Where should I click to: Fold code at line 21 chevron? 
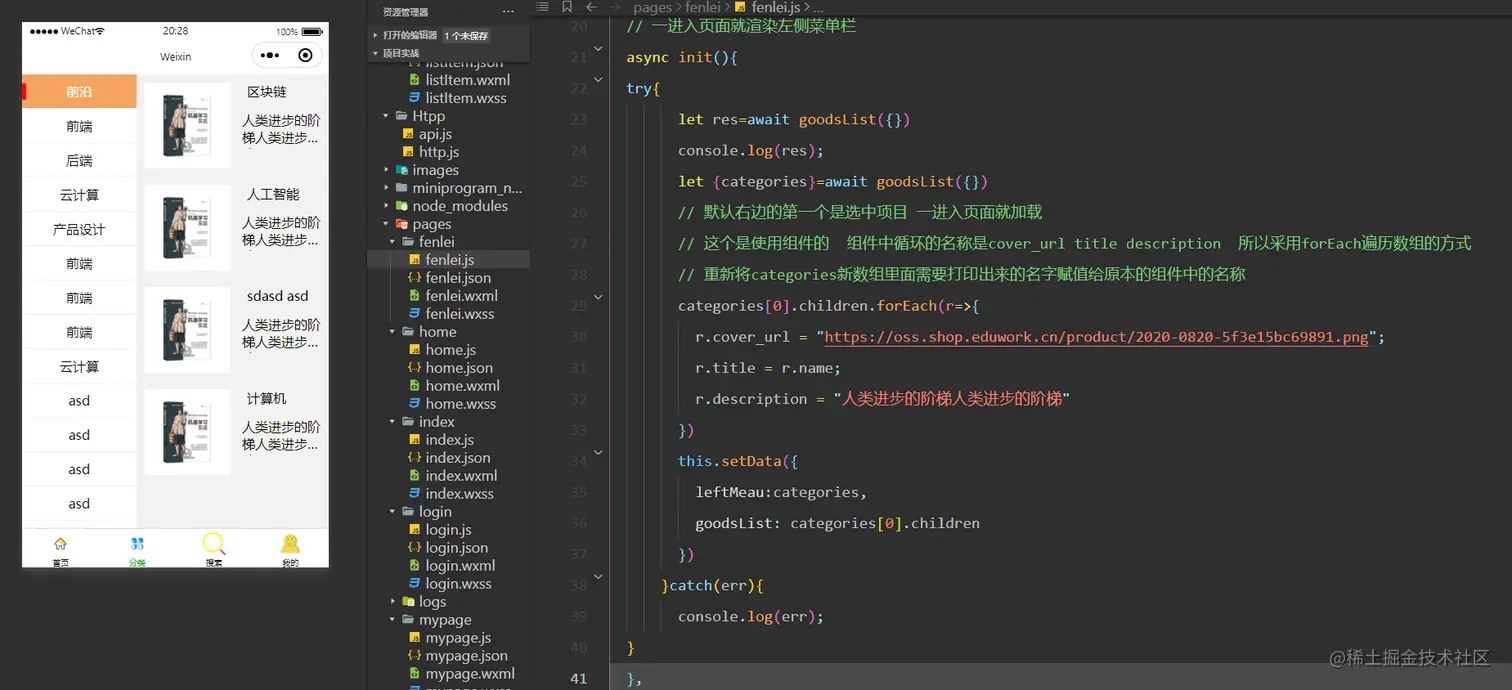tap(598, 48)
